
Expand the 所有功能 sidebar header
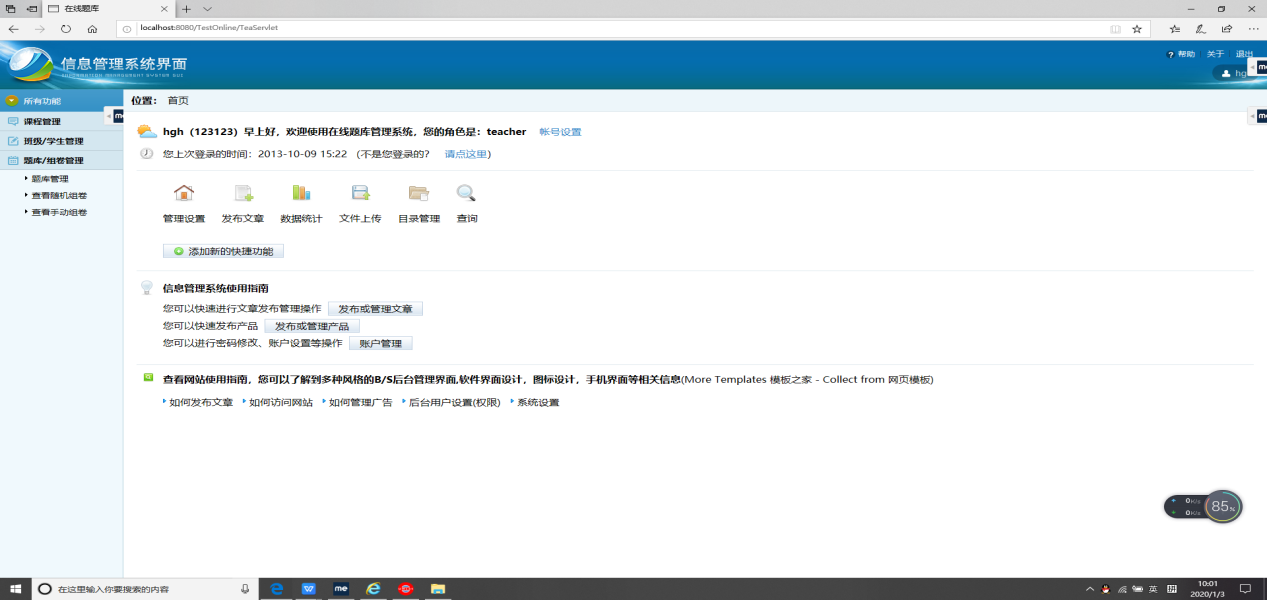pos(61,101)
